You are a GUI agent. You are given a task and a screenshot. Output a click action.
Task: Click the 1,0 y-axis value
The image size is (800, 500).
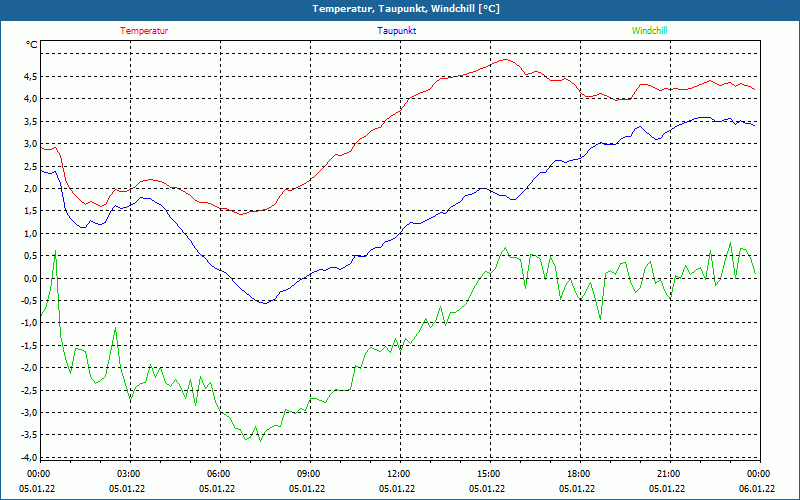coord(30,233)
